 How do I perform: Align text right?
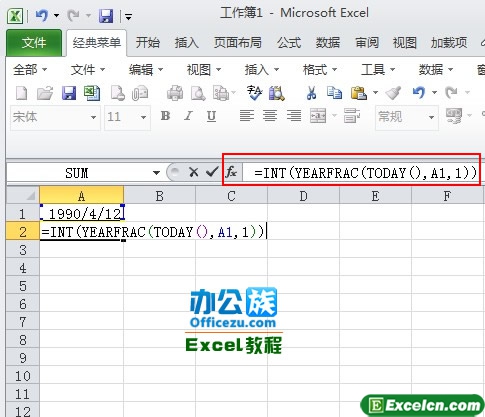pos(294,116)
